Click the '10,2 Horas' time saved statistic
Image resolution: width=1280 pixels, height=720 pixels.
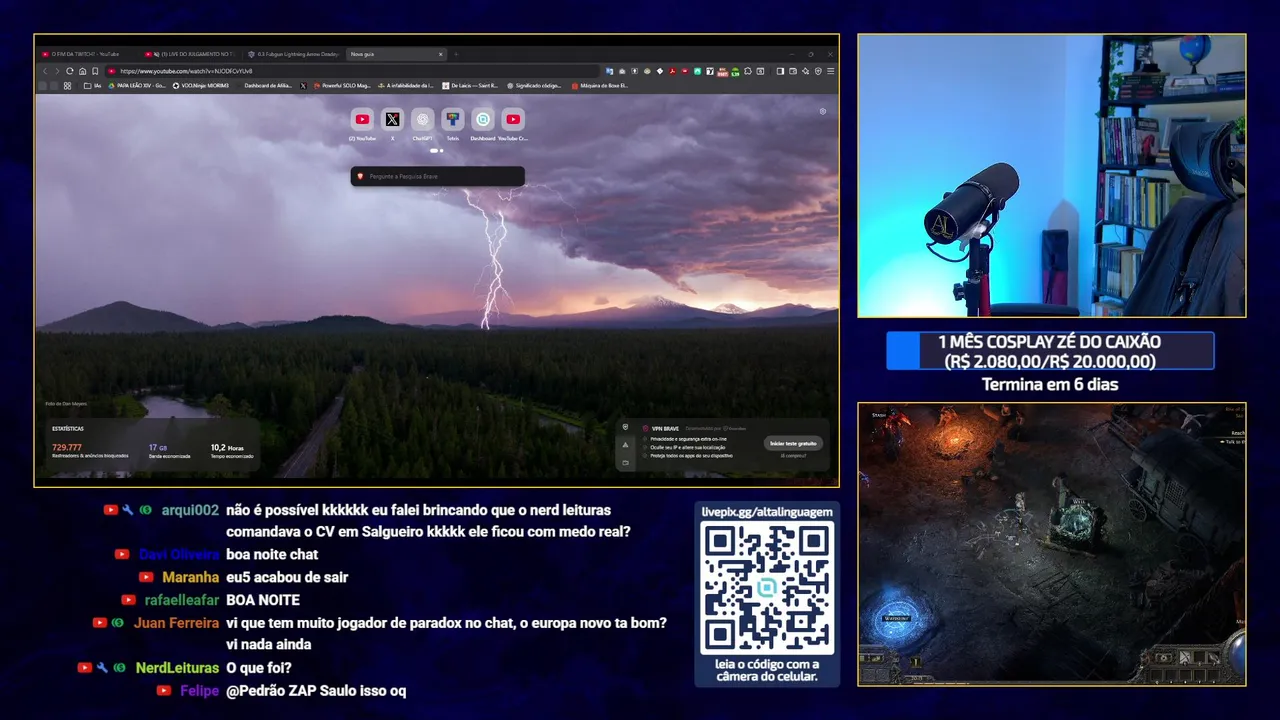click(x=226, y=447)
